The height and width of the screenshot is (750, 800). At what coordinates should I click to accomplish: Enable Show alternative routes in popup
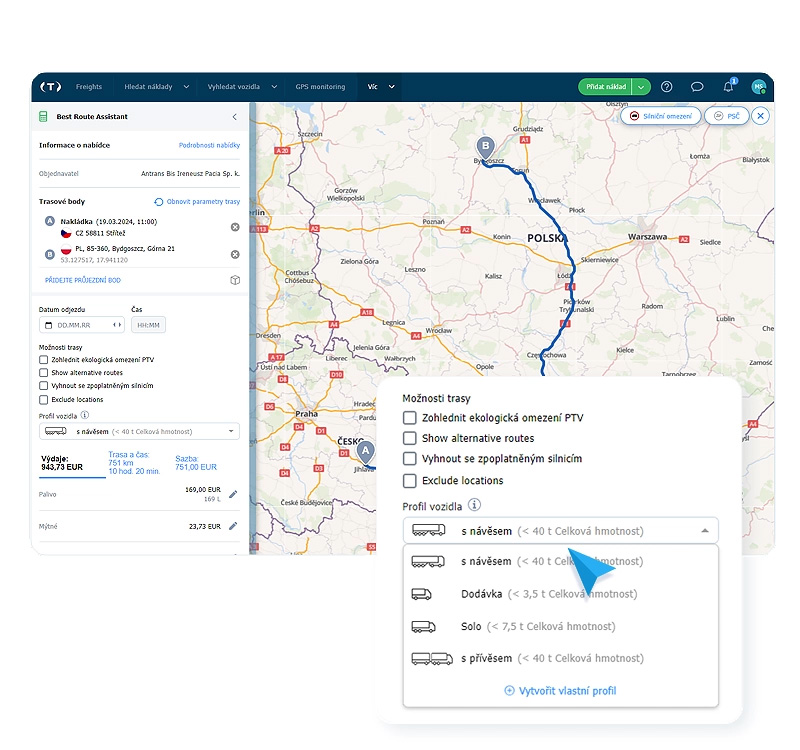click(x=410, y=438)
